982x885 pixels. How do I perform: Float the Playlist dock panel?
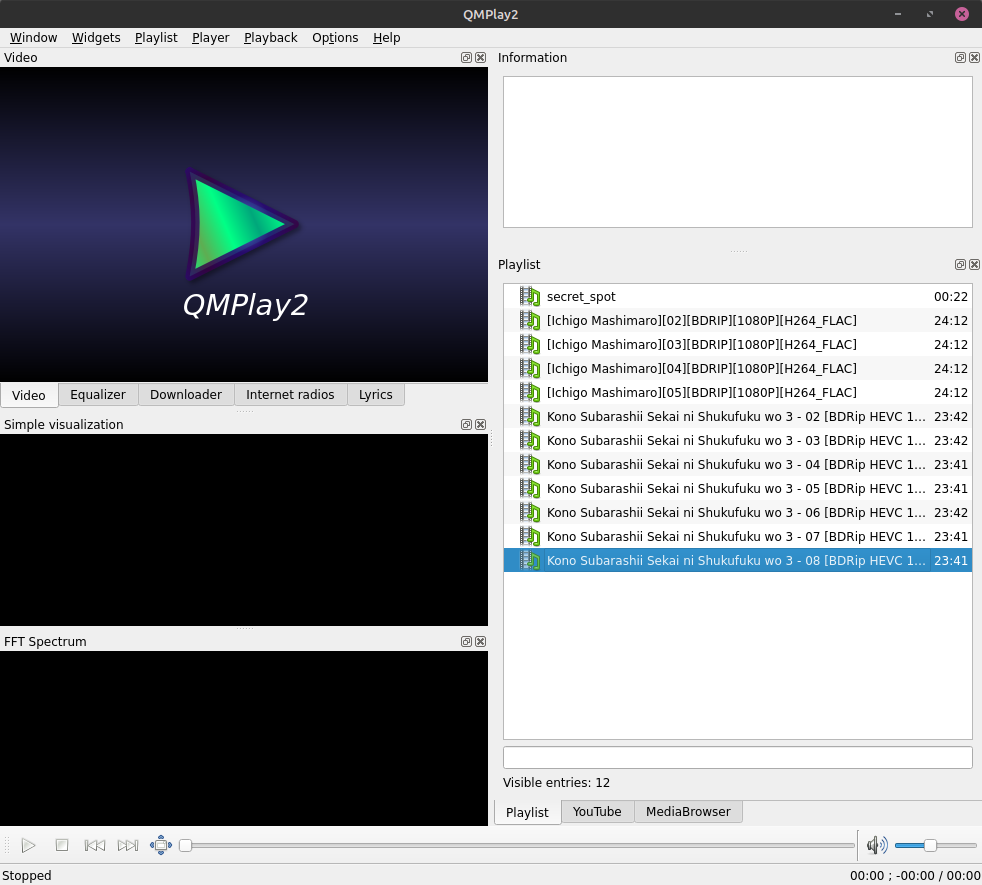pyautogui.click(x=960, y=265)
